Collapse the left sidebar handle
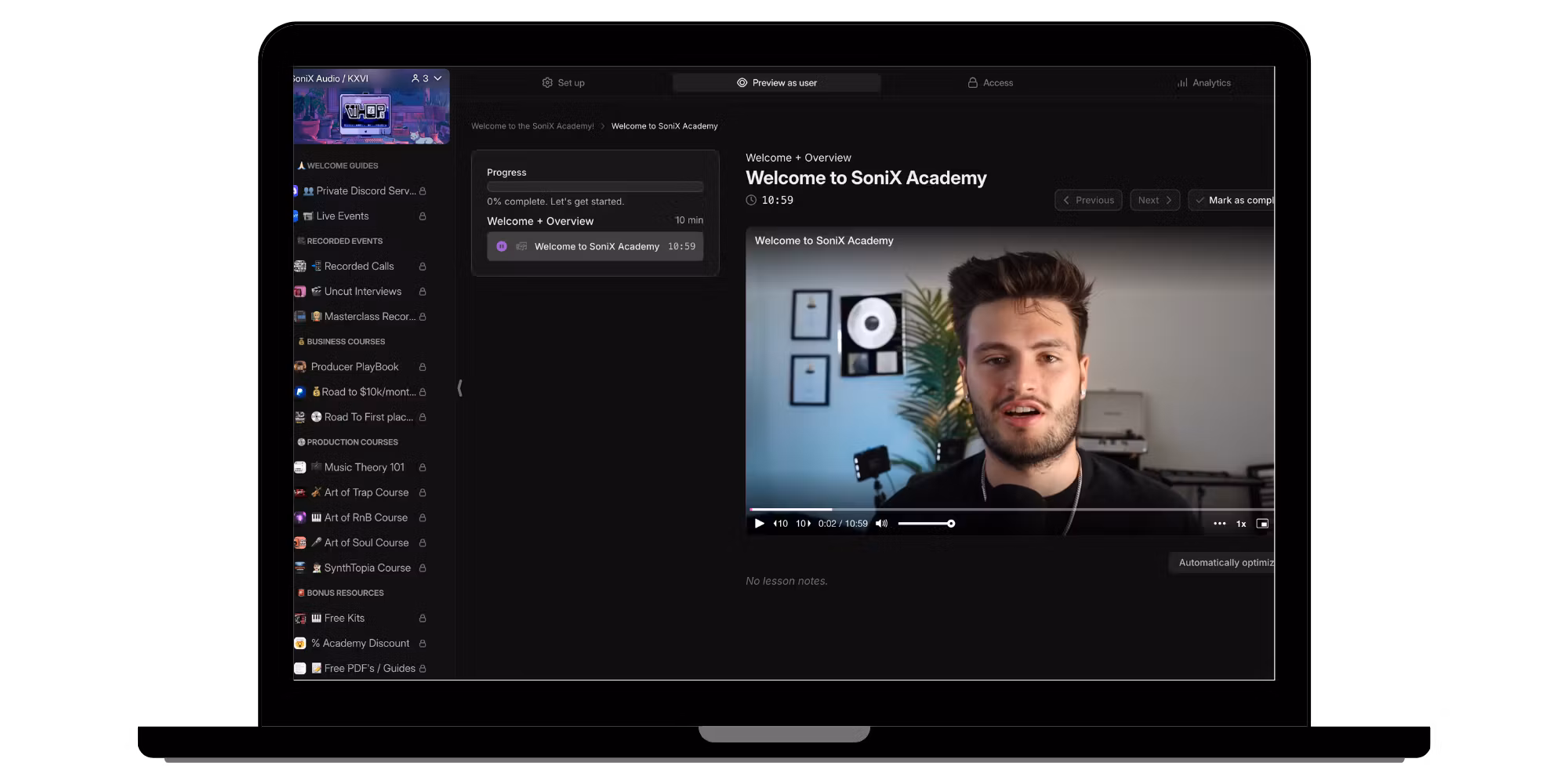This screenshot has height=784, width=1568. (x=459, y=388)
